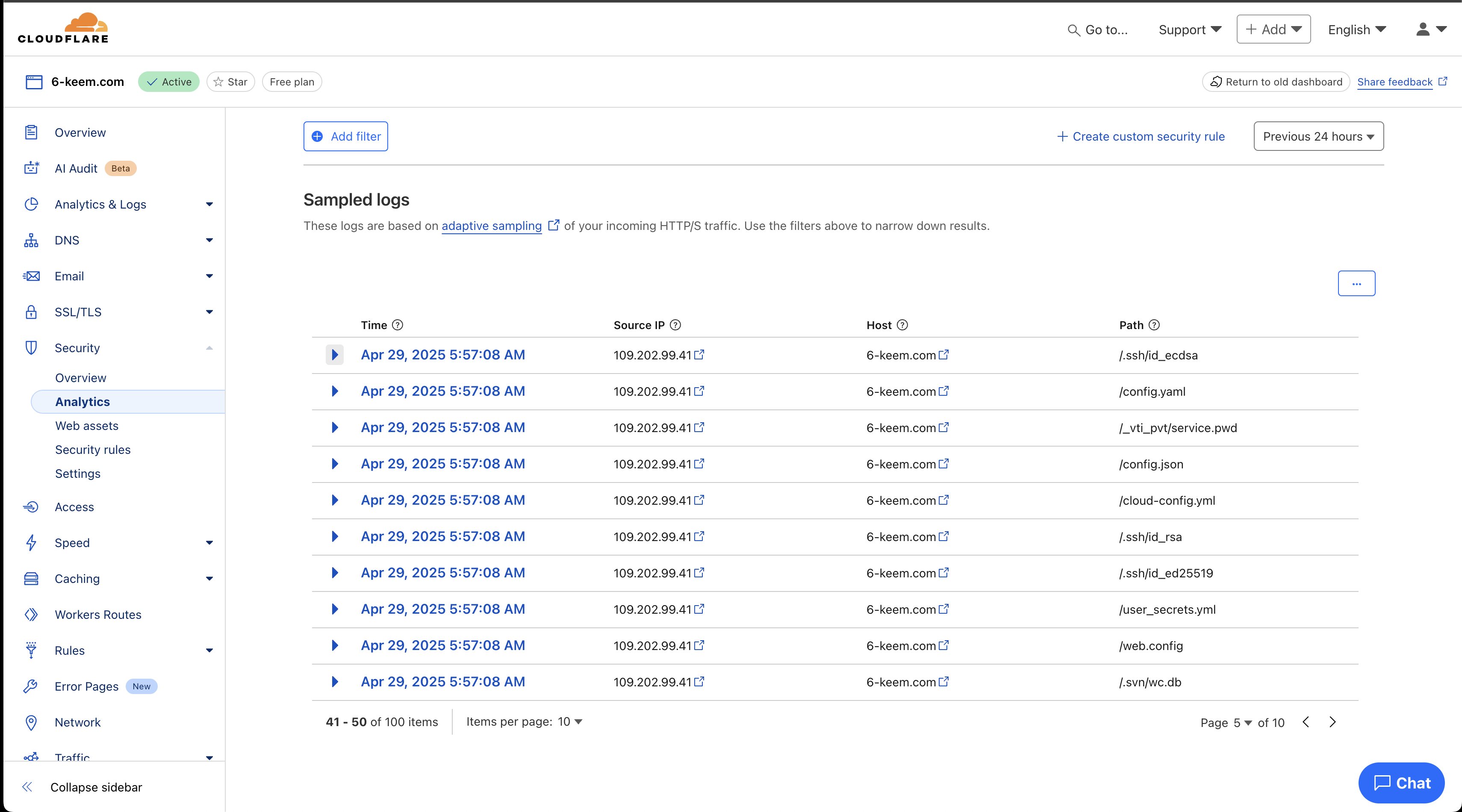
Task: Click the Path column help icon
Action: [x=1154, y=324]
